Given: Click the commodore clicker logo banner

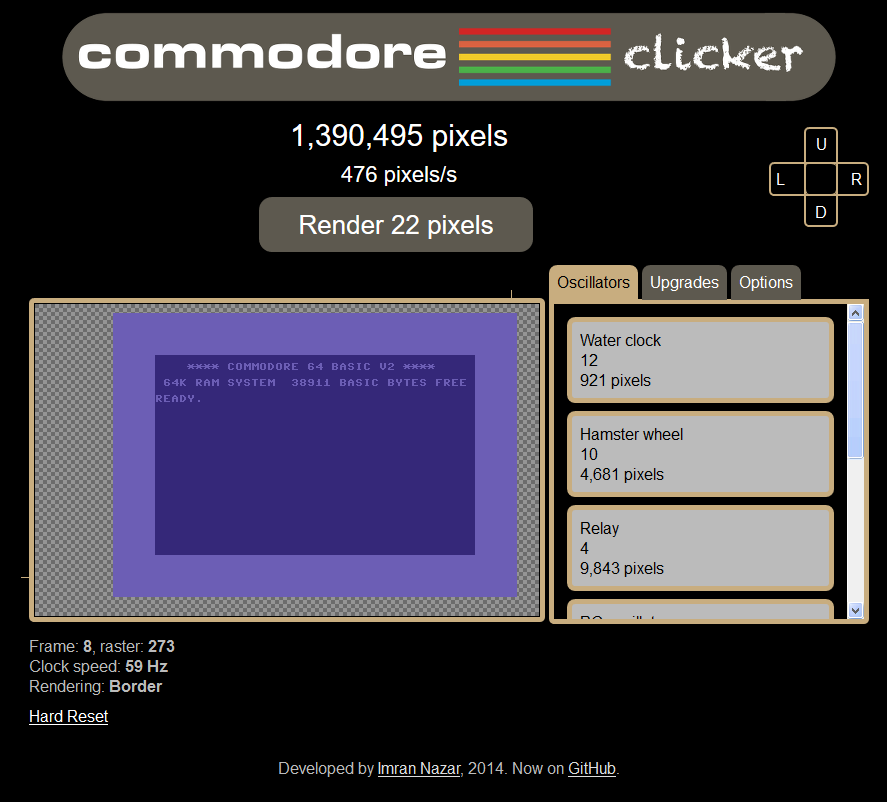Looking at the screenshot, I should (449, 57).
